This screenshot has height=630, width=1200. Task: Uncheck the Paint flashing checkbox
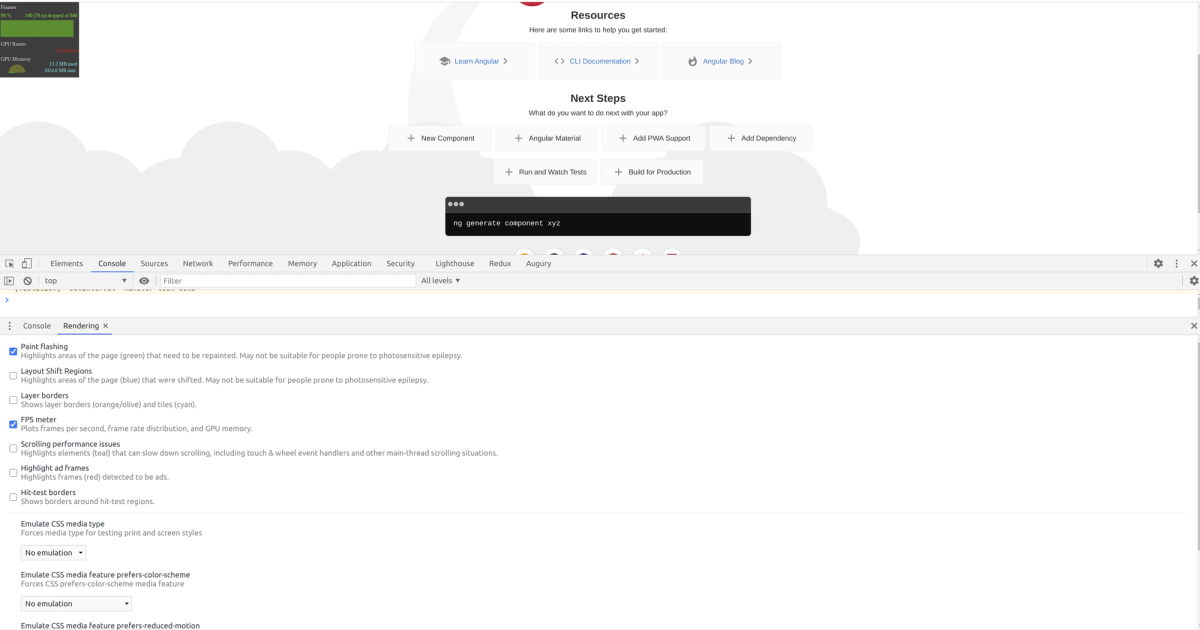point(13,351)
